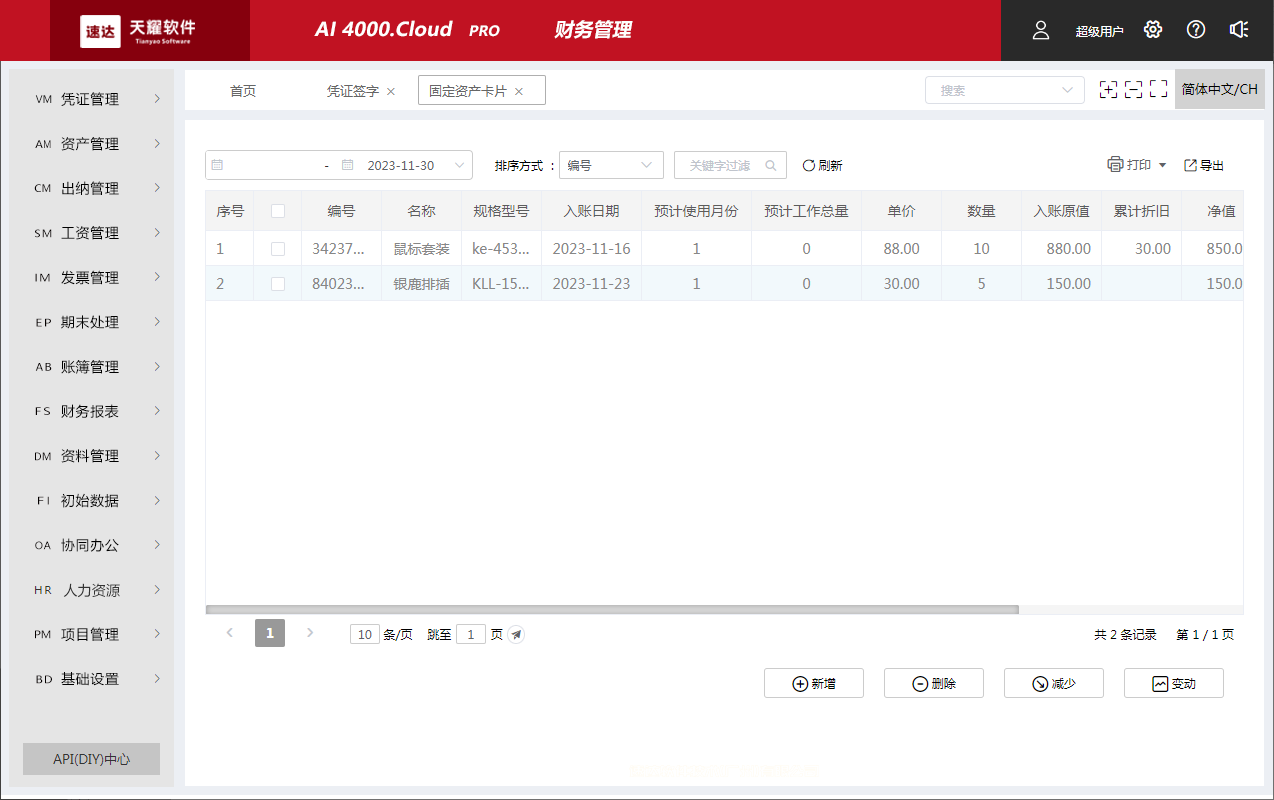Open help with the question mark icon
1274x800 pixels.
tap(1195, 30)
